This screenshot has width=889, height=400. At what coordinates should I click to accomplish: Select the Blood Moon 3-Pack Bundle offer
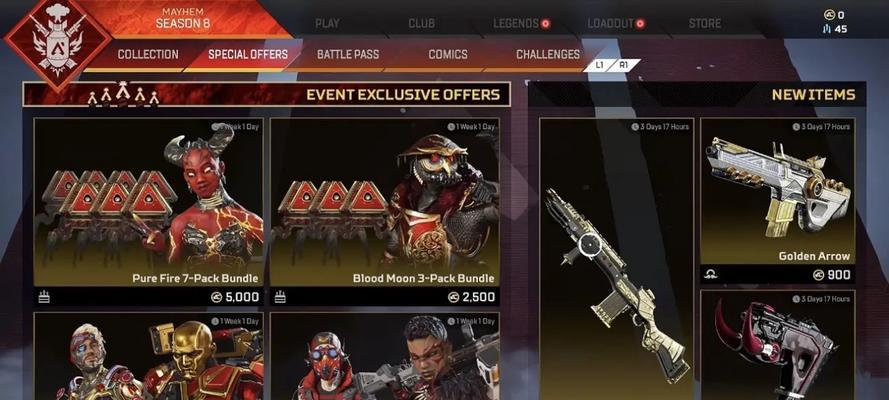point(384,211)
